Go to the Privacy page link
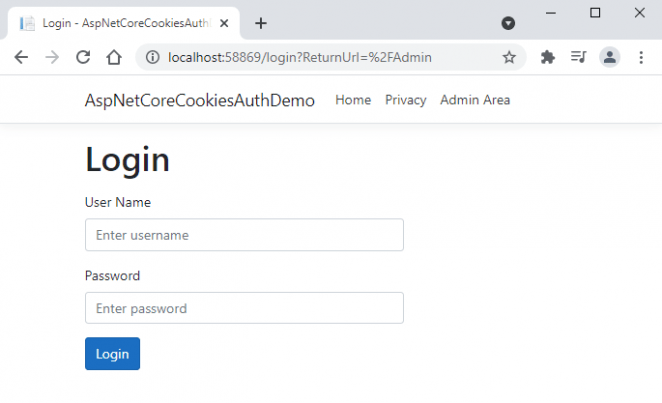 click(406, 100)
